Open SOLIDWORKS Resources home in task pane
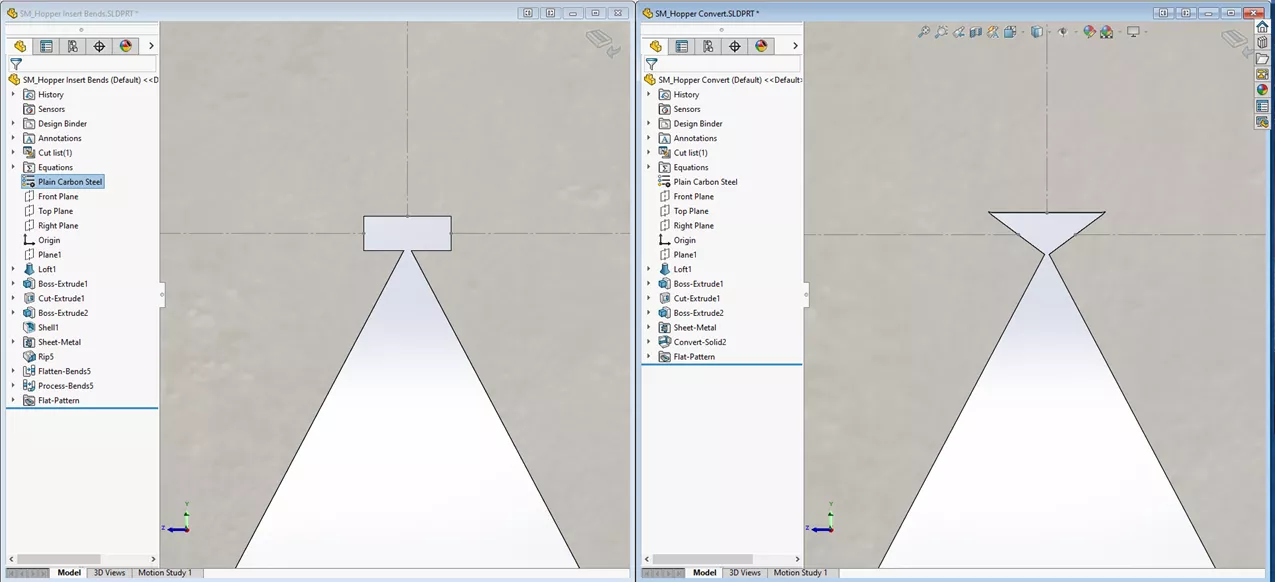The width and height of the screenshot is (1275, 582). coord(1262,27)
